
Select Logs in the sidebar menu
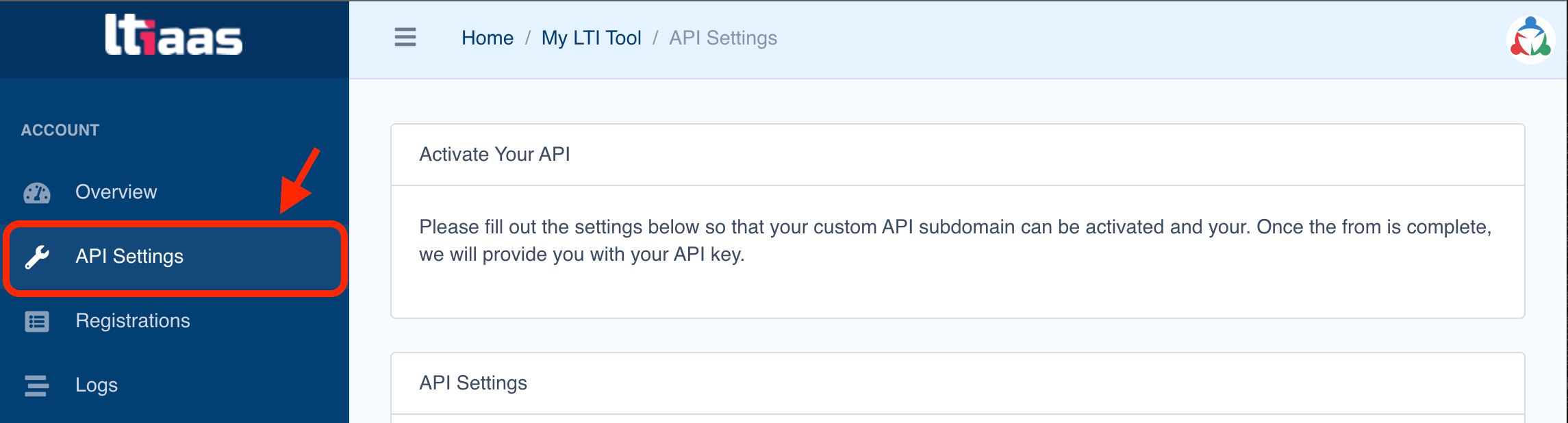[97, 385]
